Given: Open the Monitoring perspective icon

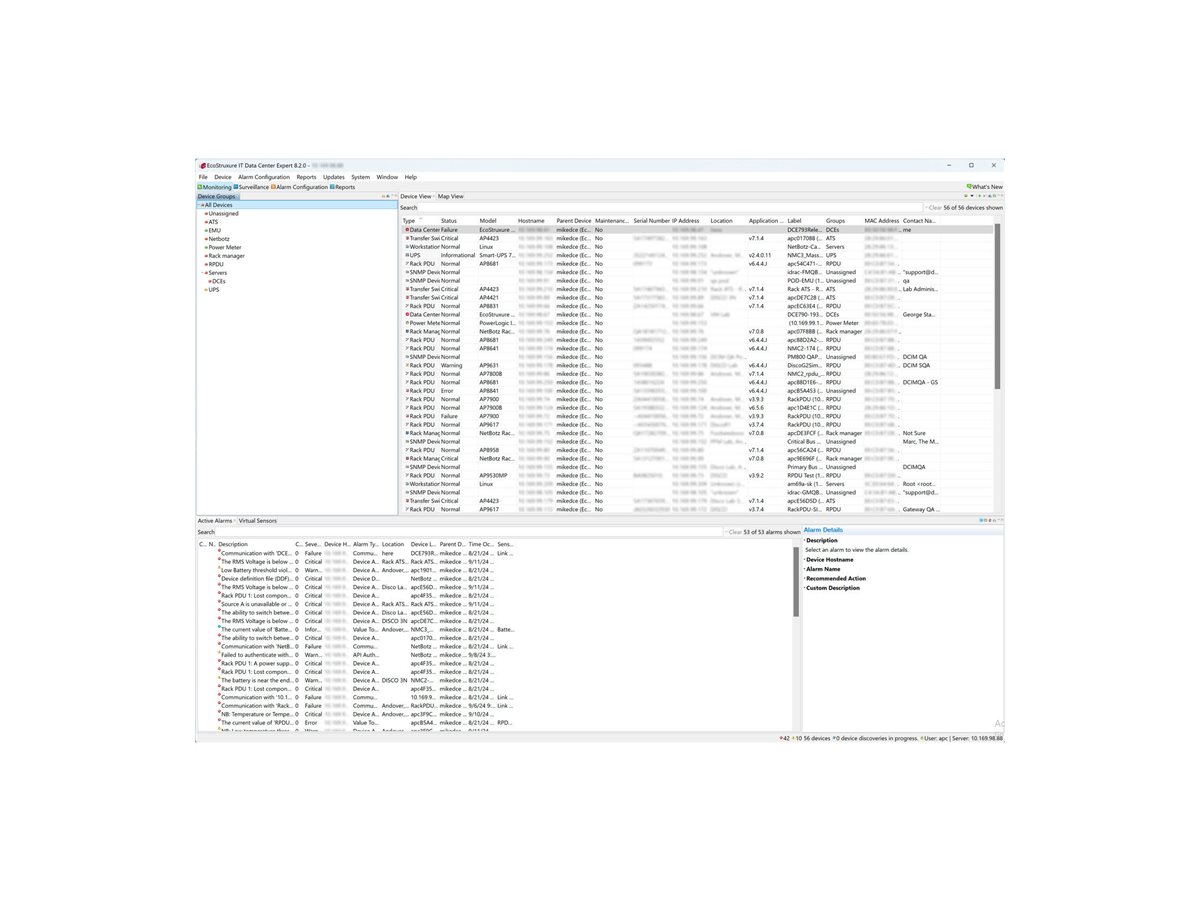Looking at the screenshot, I should (x=200, y=187).
